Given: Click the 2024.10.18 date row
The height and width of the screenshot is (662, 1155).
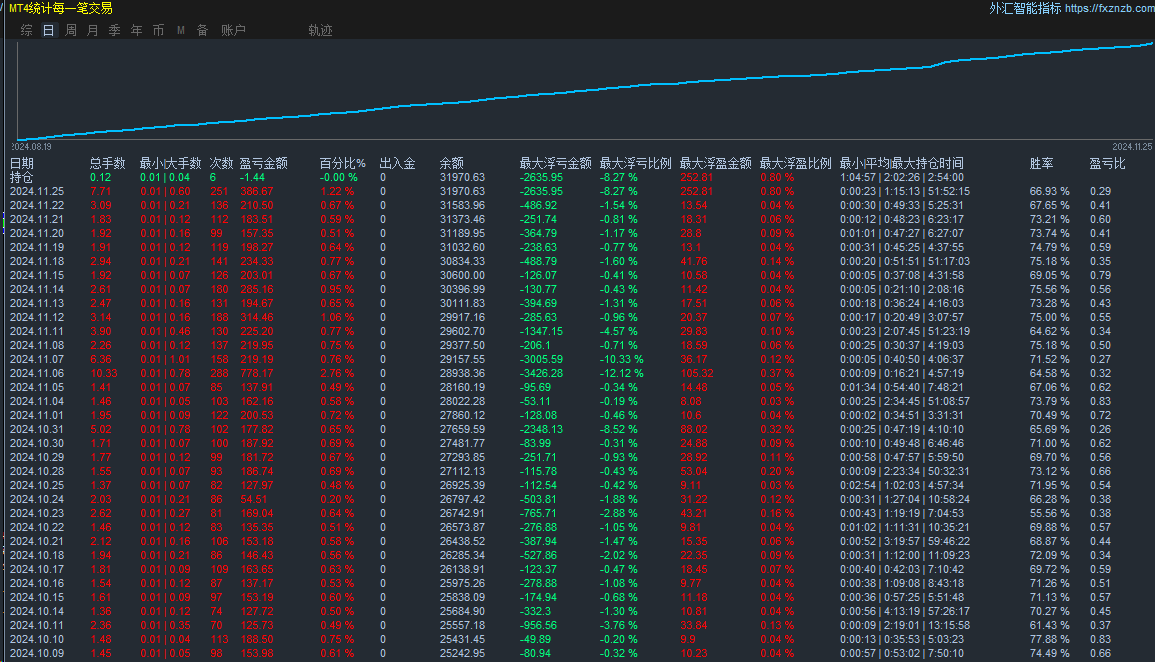Looking at the screenshot, I should click(x=37, y=555).
